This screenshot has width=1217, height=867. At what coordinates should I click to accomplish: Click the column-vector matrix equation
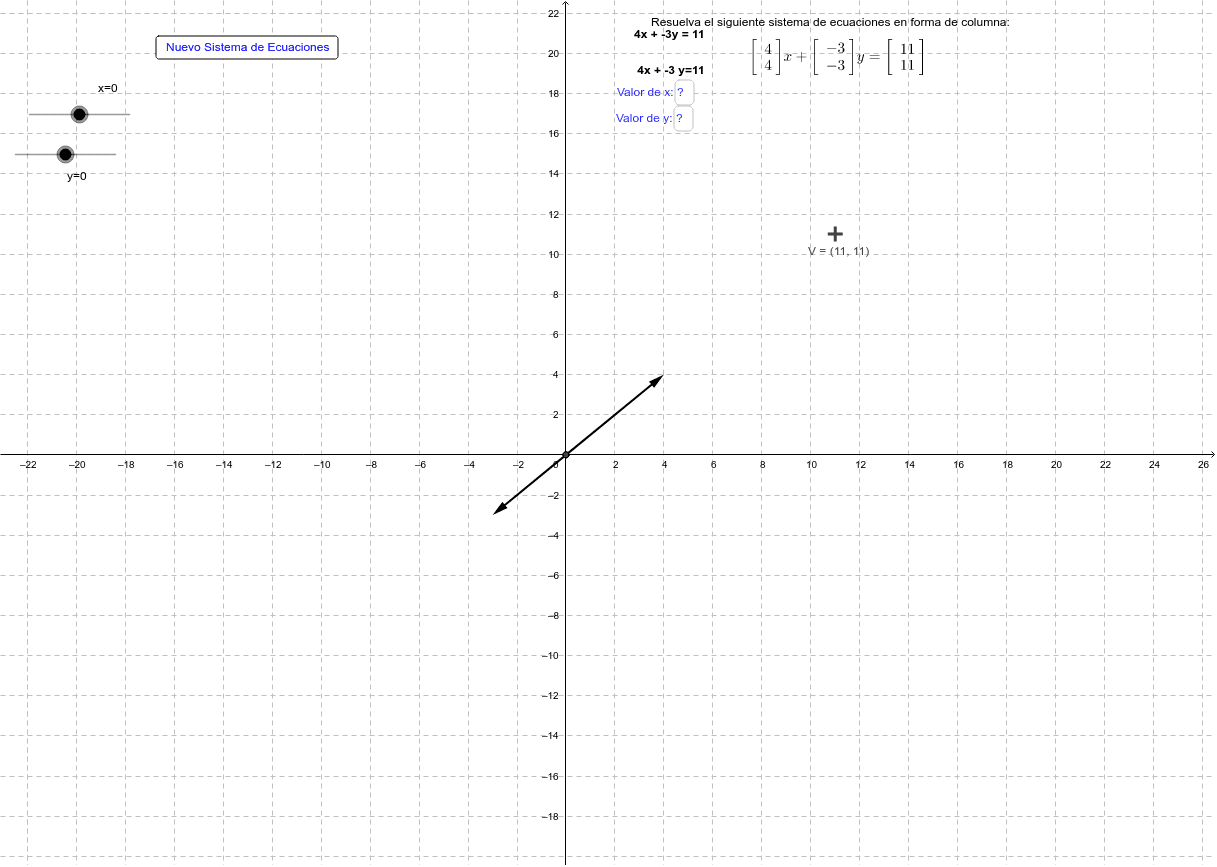(x=838, y=57)
